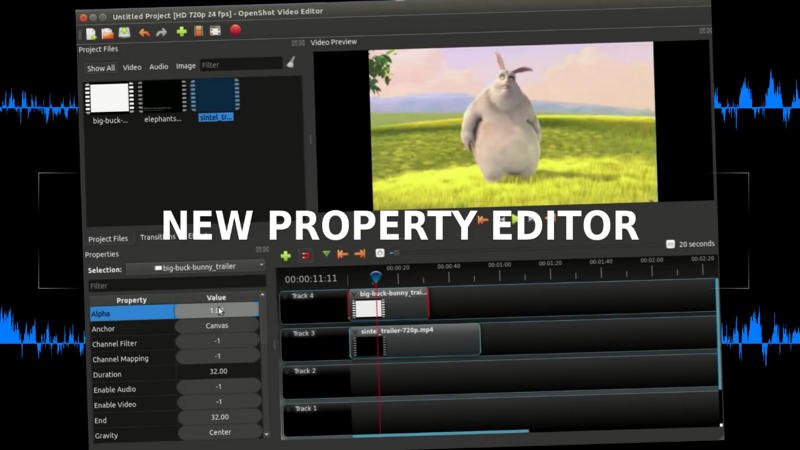Click the zoom slider icon in timeline toolbar

(x=394, y=253)
